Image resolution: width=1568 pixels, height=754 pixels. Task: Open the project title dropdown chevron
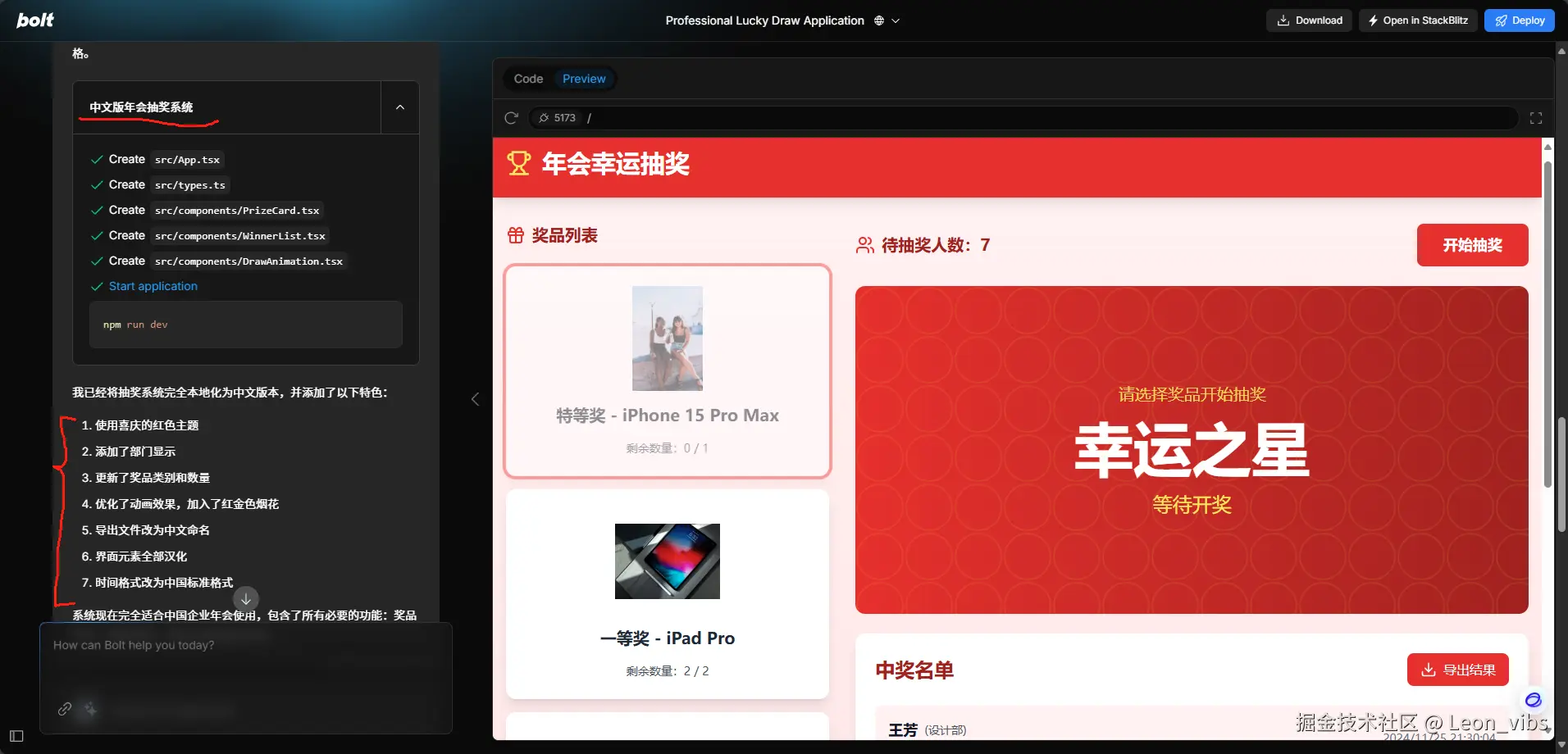click(896, 20)
